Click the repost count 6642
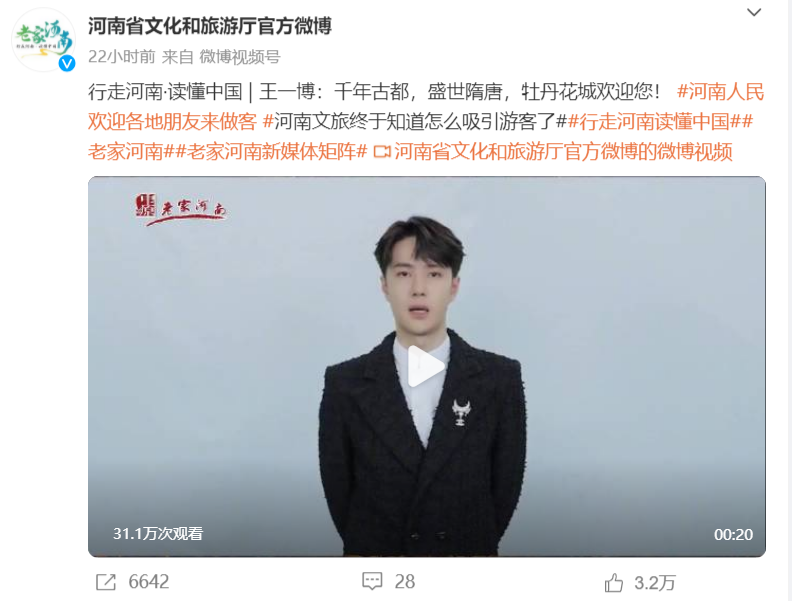 coord(149,582)
